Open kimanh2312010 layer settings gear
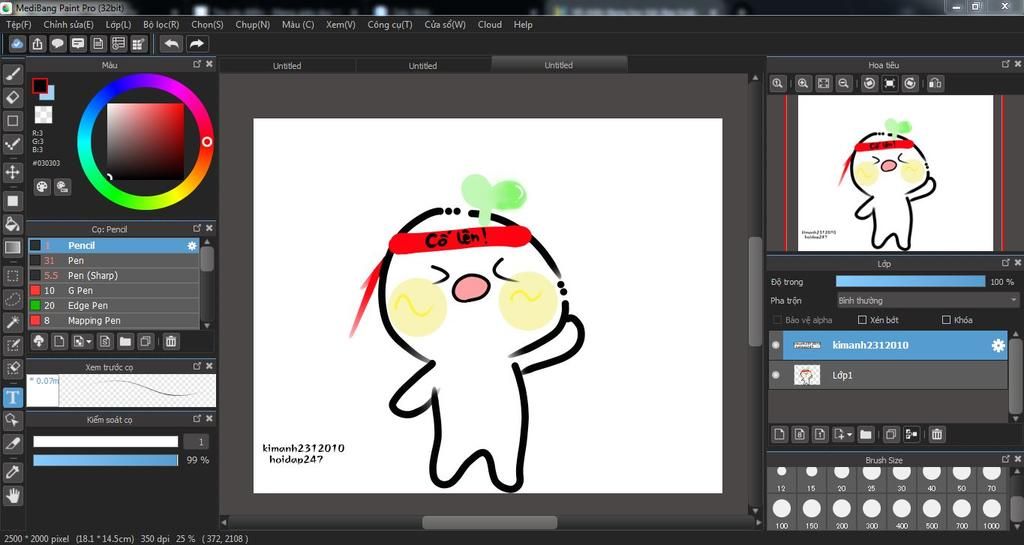The height and width of the screenshot is (545, 1024). click(x=998, y=345)
